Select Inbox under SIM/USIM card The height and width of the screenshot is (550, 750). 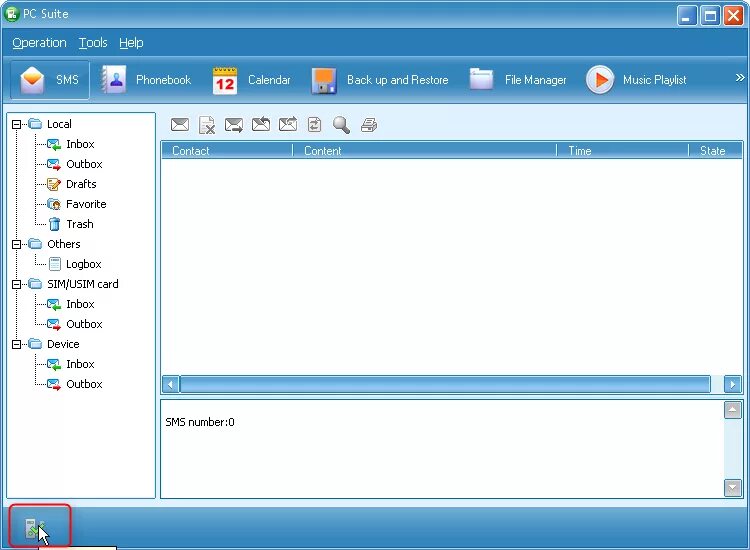[x=71, y=304]
